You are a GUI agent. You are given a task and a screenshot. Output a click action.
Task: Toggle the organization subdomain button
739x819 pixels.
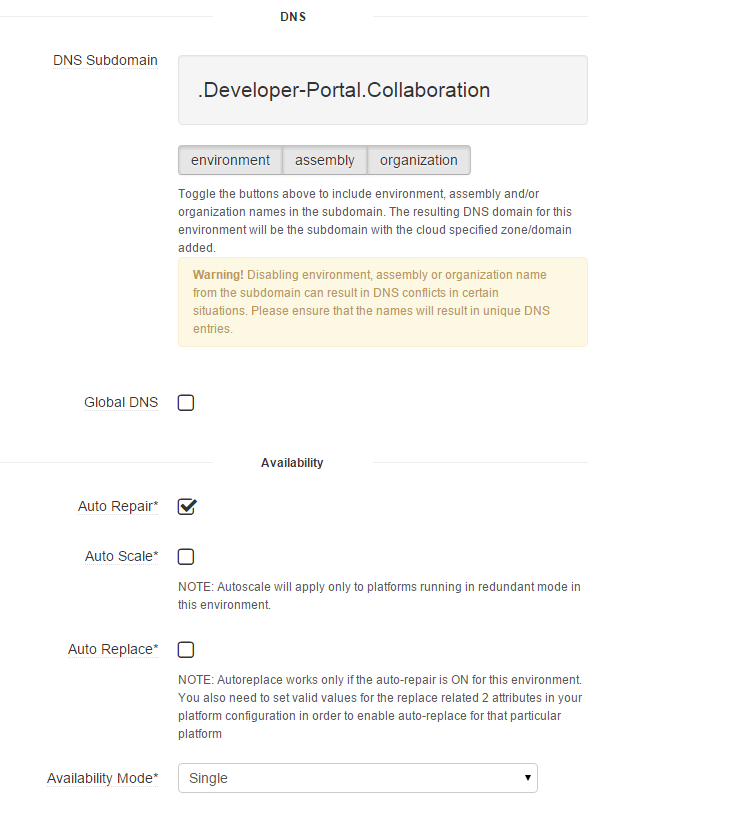[x=418, y=160]
